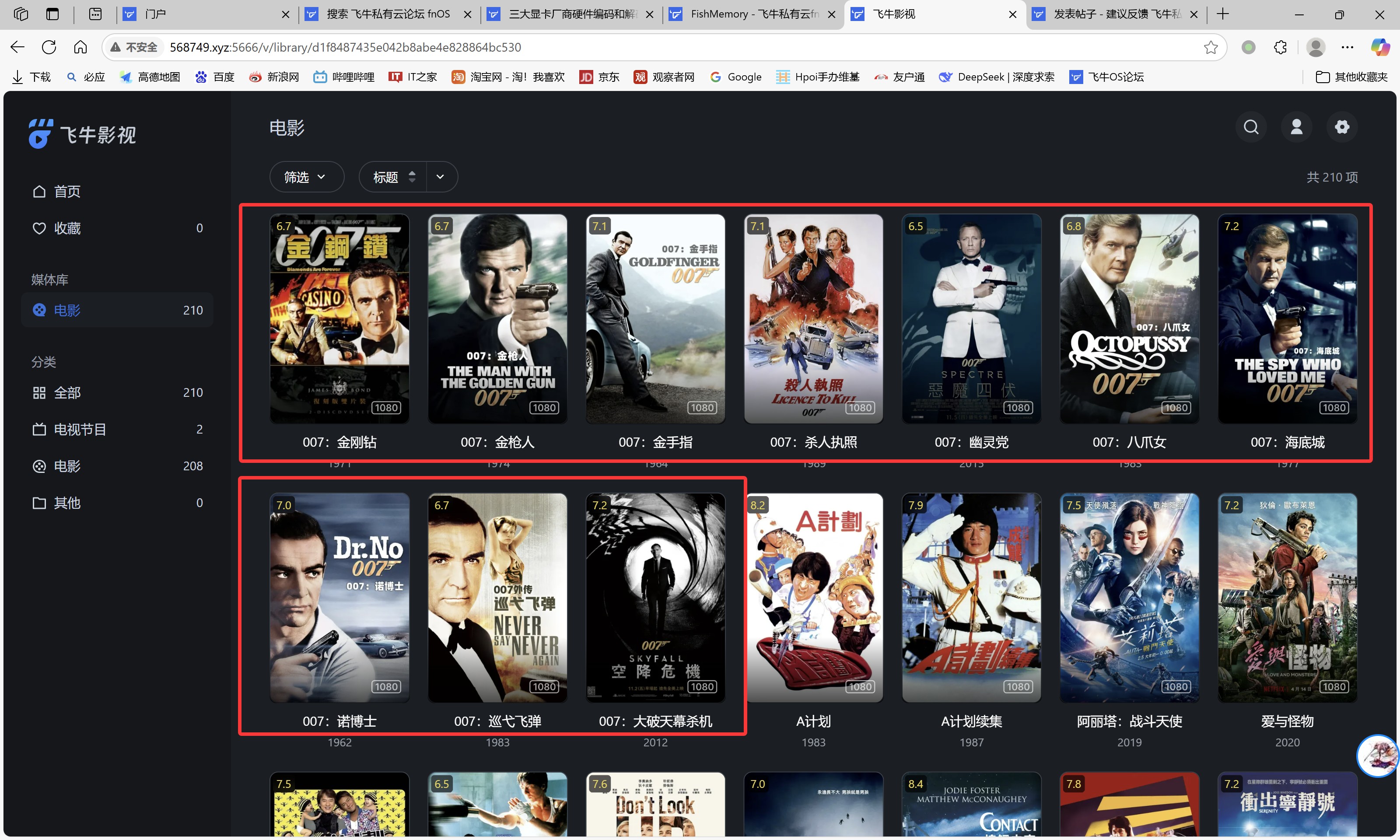
Task: Open the user account icon in header
Action: tap(1296, 127)
